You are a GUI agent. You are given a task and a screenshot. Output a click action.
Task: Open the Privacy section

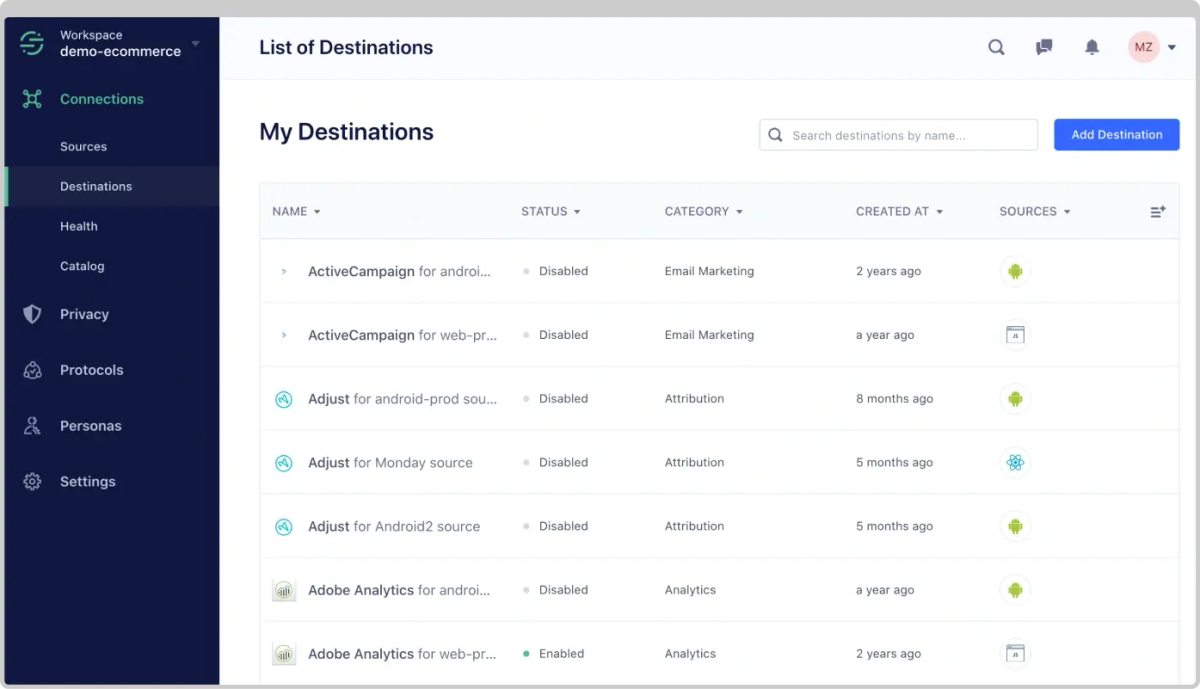coord(84,314)
